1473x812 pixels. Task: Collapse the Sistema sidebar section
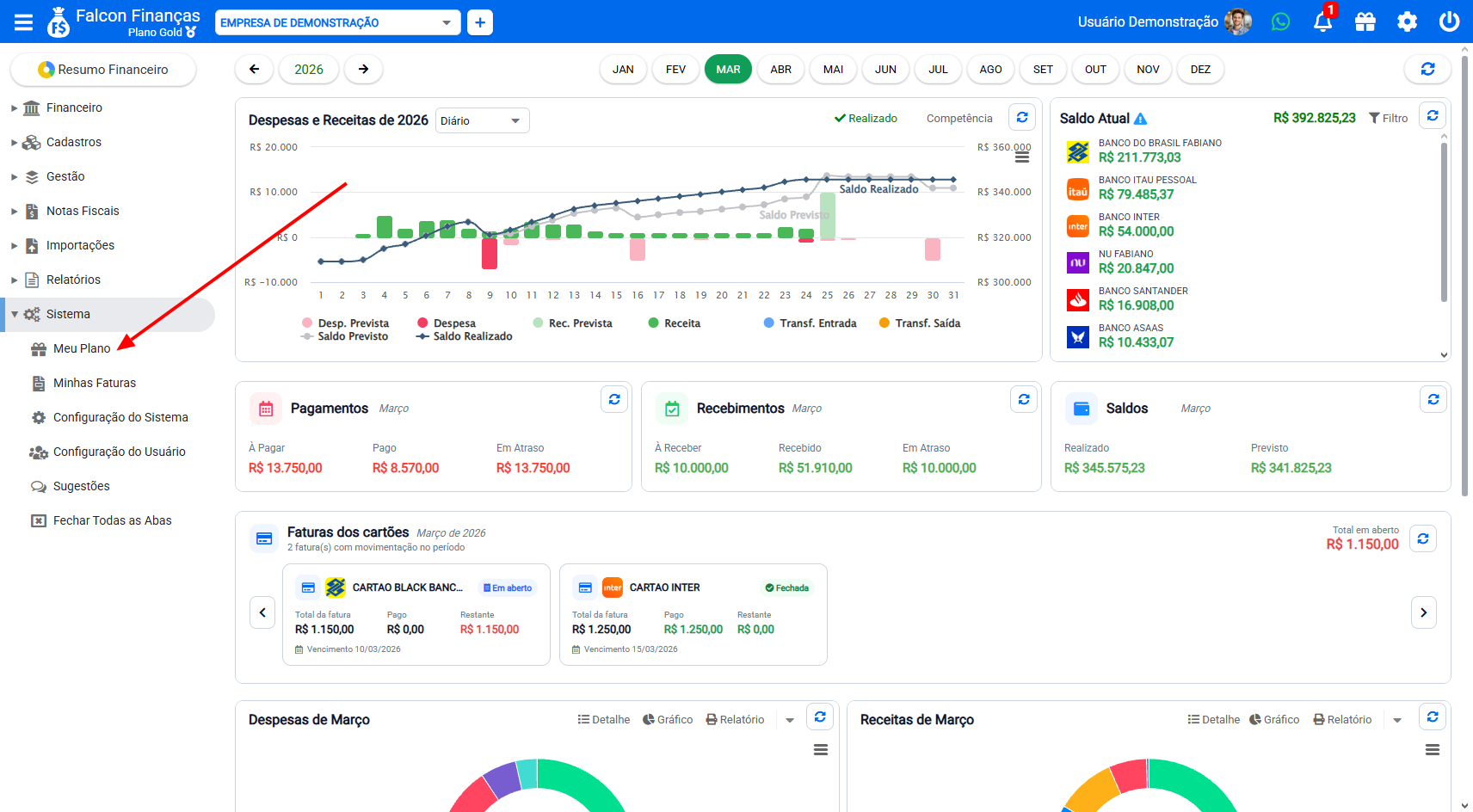click(x=108, y=314)
